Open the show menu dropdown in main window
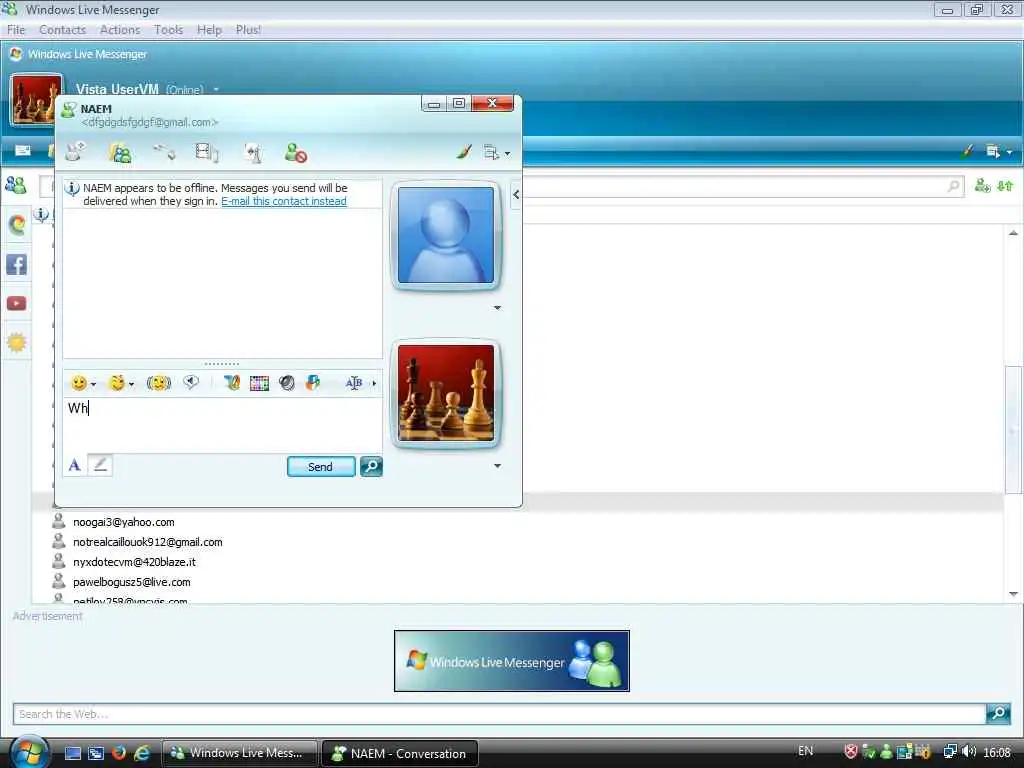Viewport: 1024px width, 768px height. click(x=999, y=152)
